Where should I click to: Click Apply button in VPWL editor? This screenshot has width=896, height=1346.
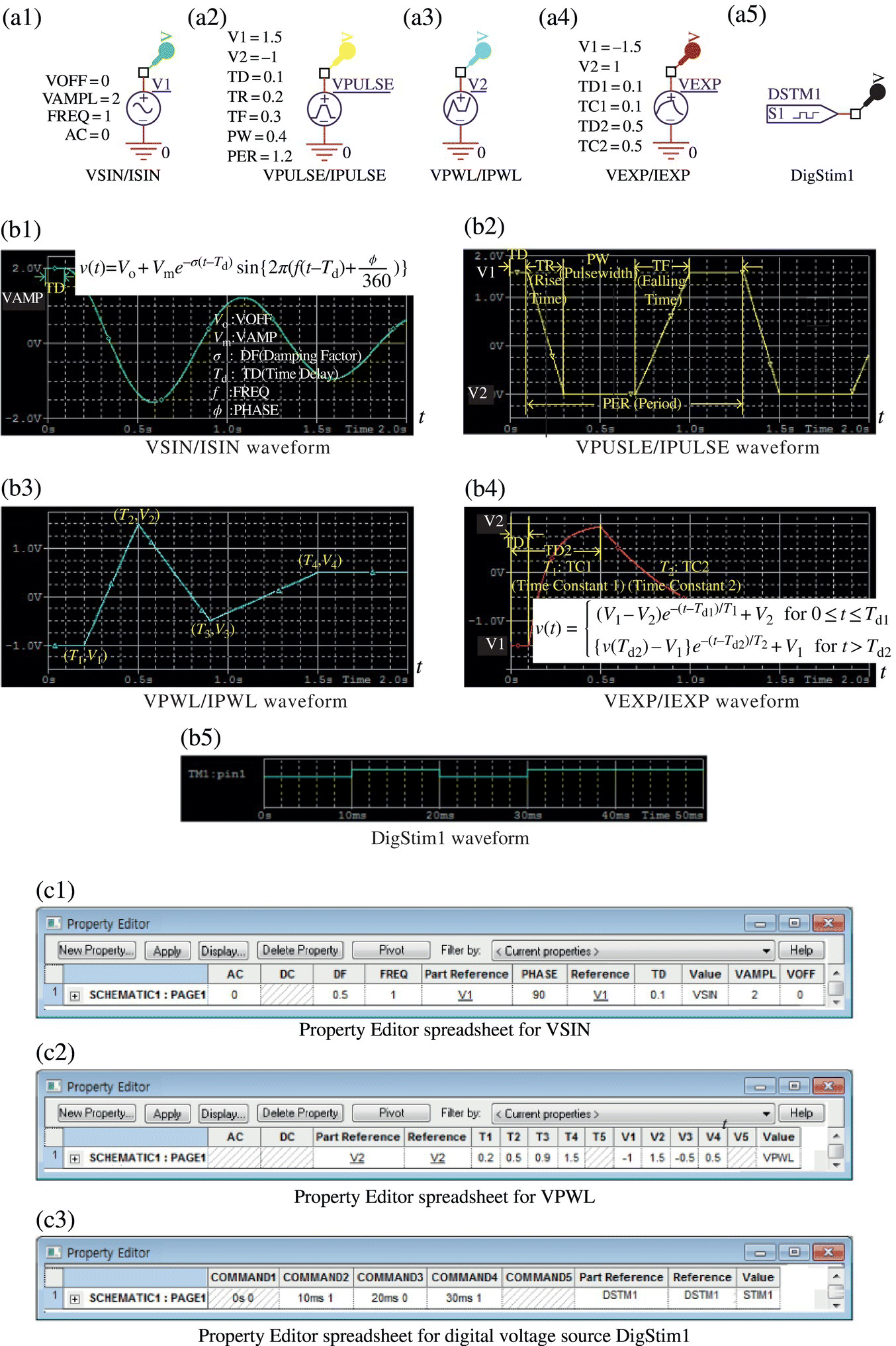tap(167, 1113)
